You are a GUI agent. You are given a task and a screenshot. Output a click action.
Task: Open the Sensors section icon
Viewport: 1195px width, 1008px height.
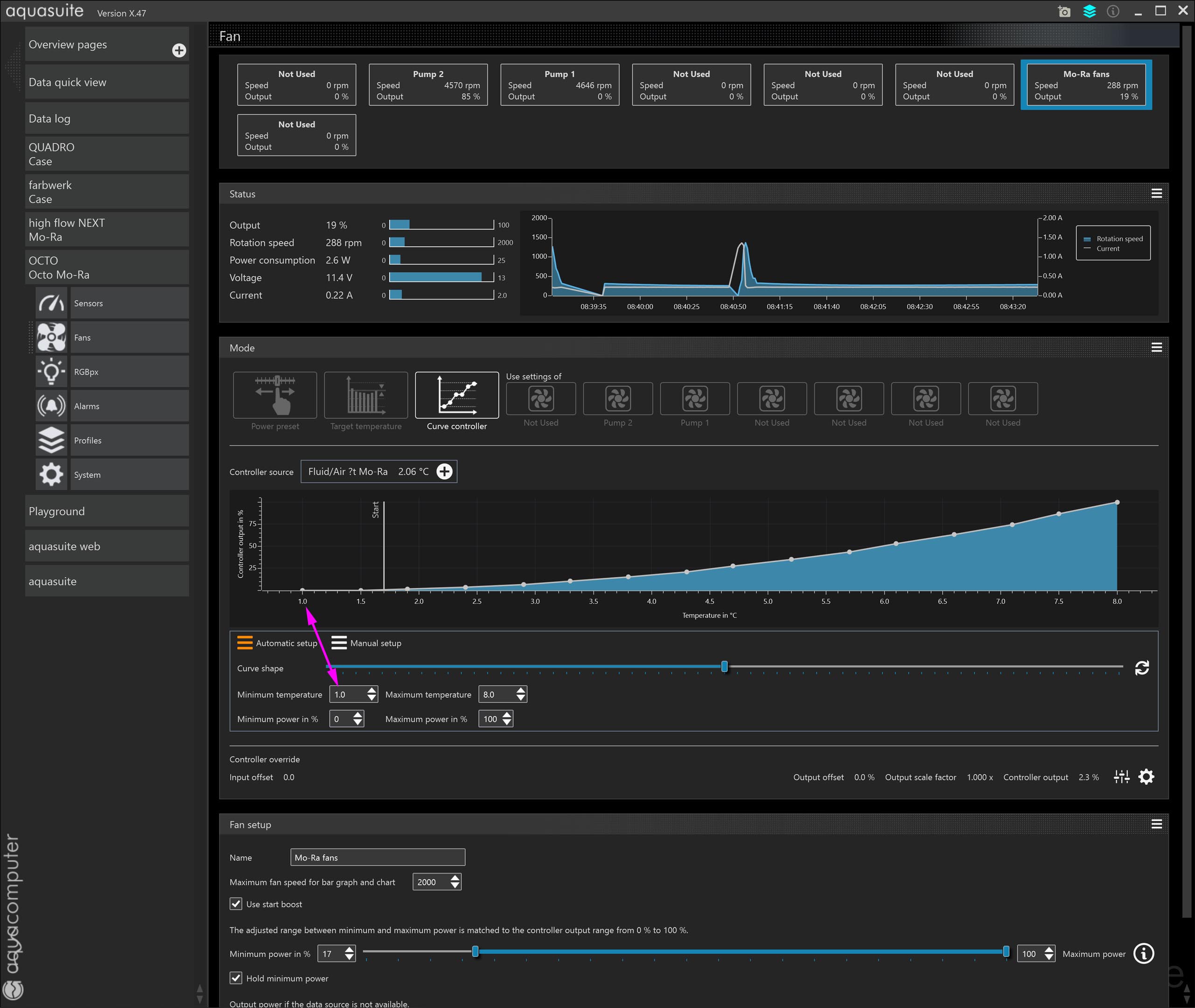pyautogui.click(x=51, y=303)
